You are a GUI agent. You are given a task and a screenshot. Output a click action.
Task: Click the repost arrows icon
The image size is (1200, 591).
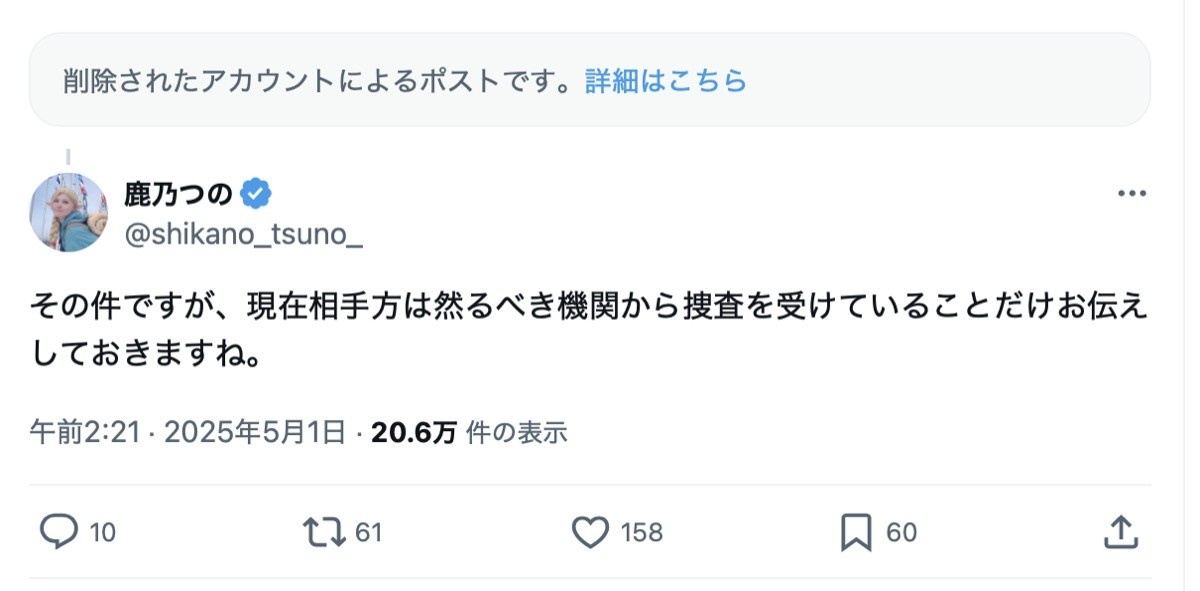click(322, 532)
